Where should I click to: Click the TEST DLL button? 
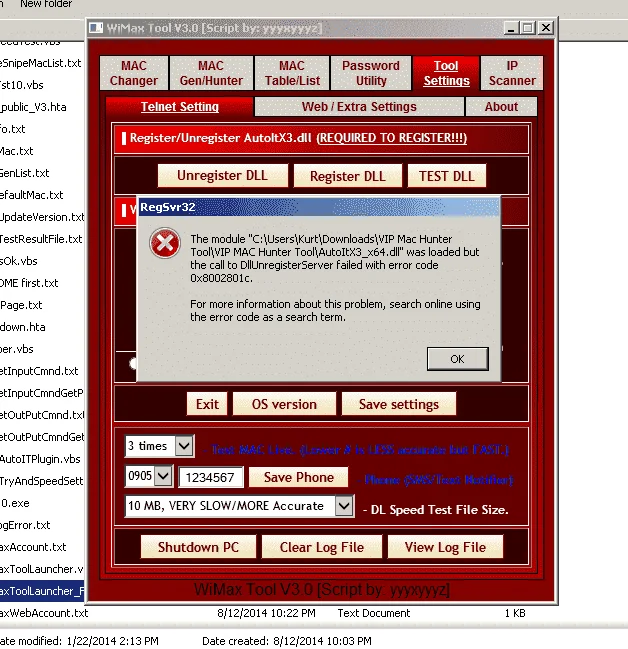pos(446,176)
